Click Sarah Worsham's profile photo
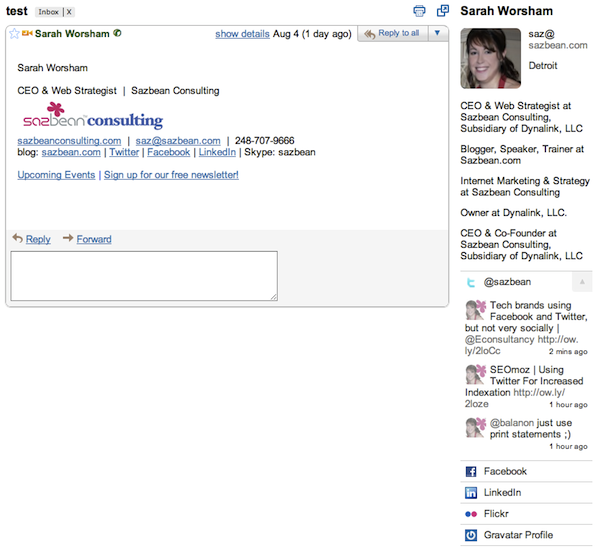 point(490,59)
